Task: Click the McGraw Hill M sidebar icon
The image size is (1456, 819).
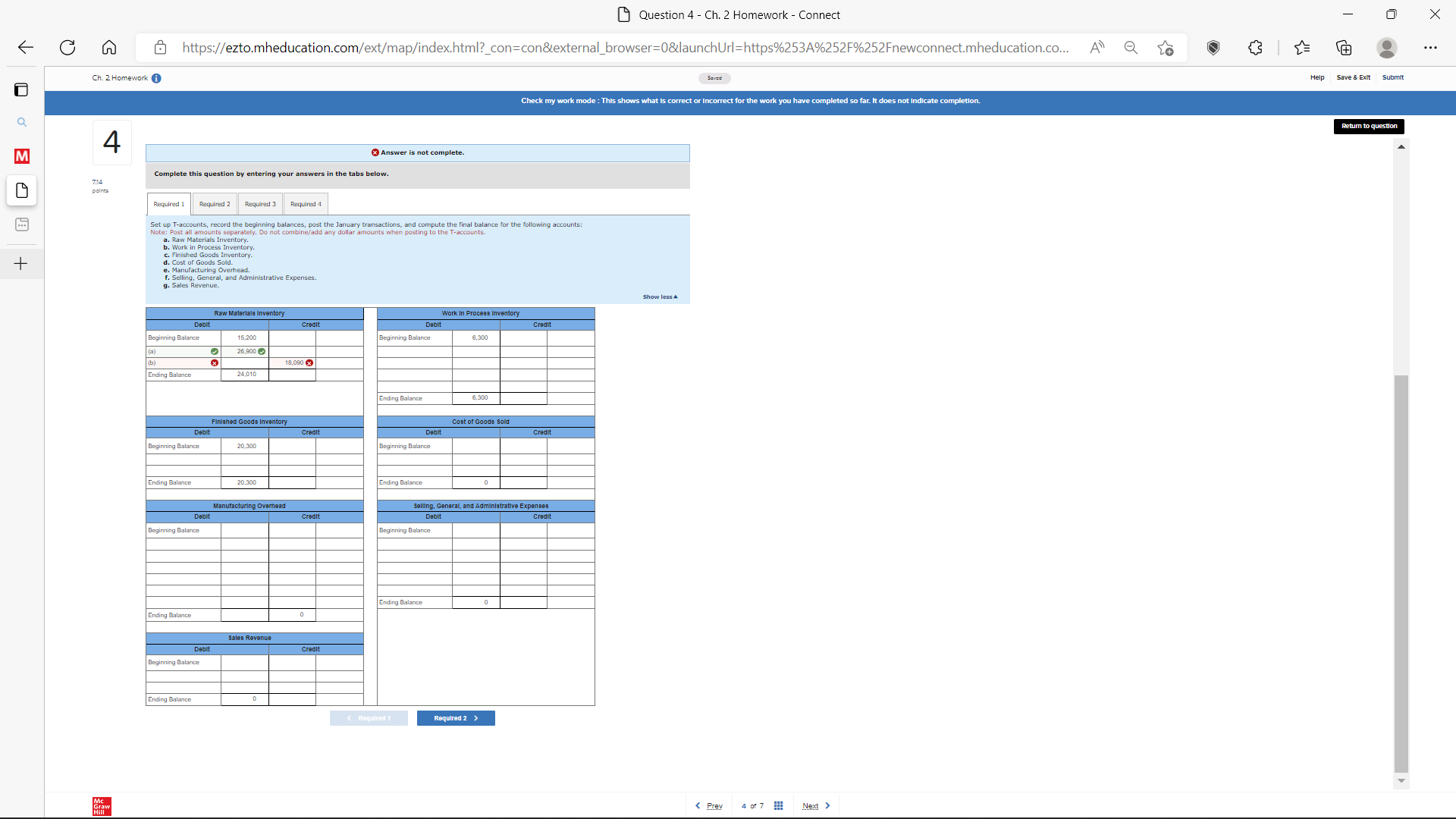Action: pyautogui.click(x=22, y=156)
